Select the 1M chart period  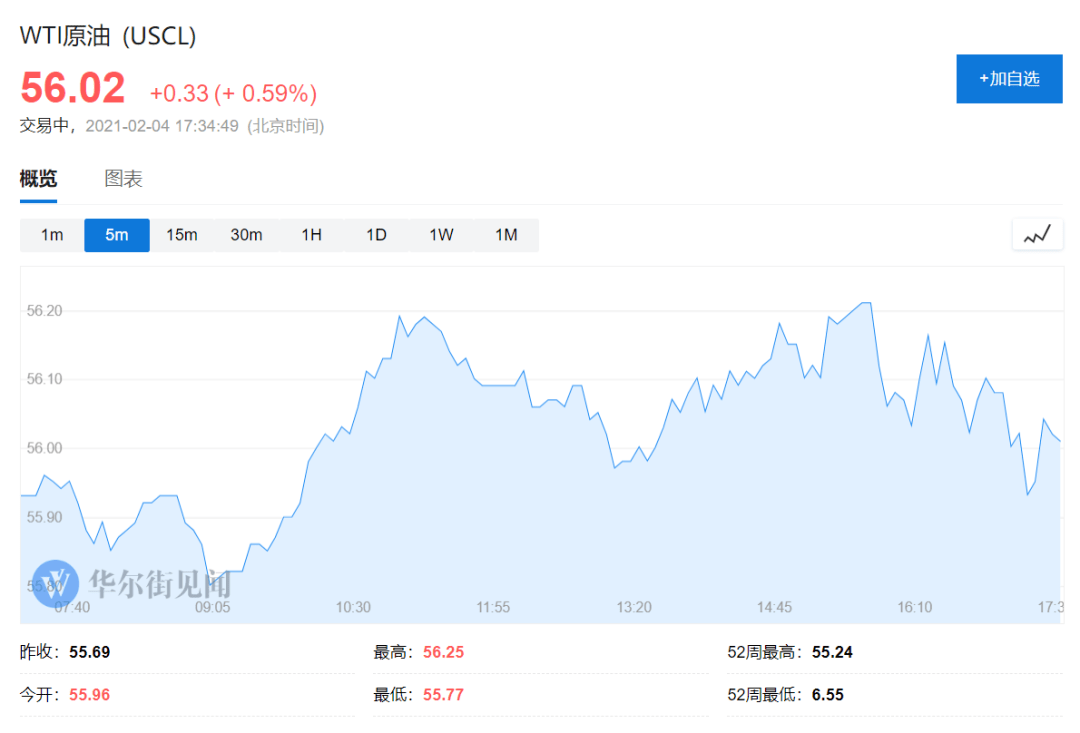506,235
